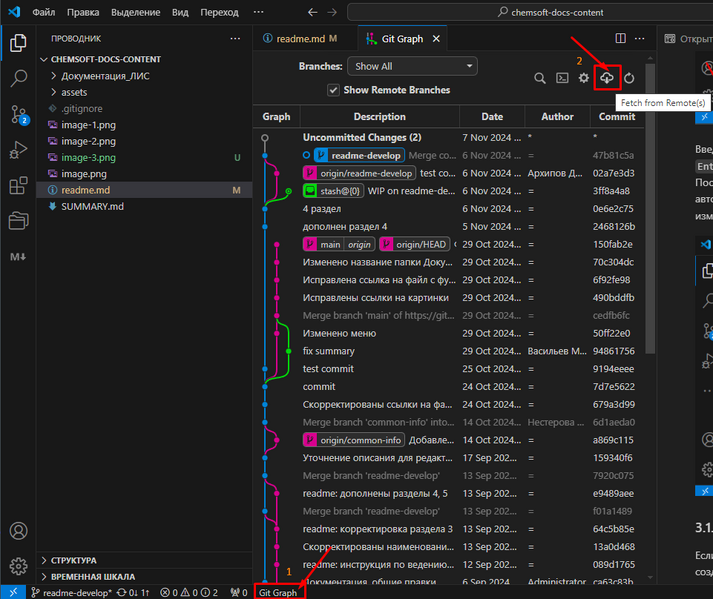The image size is (713, 599).
Task: Click the Git Graph status bar button
Action: click(278, 593)
